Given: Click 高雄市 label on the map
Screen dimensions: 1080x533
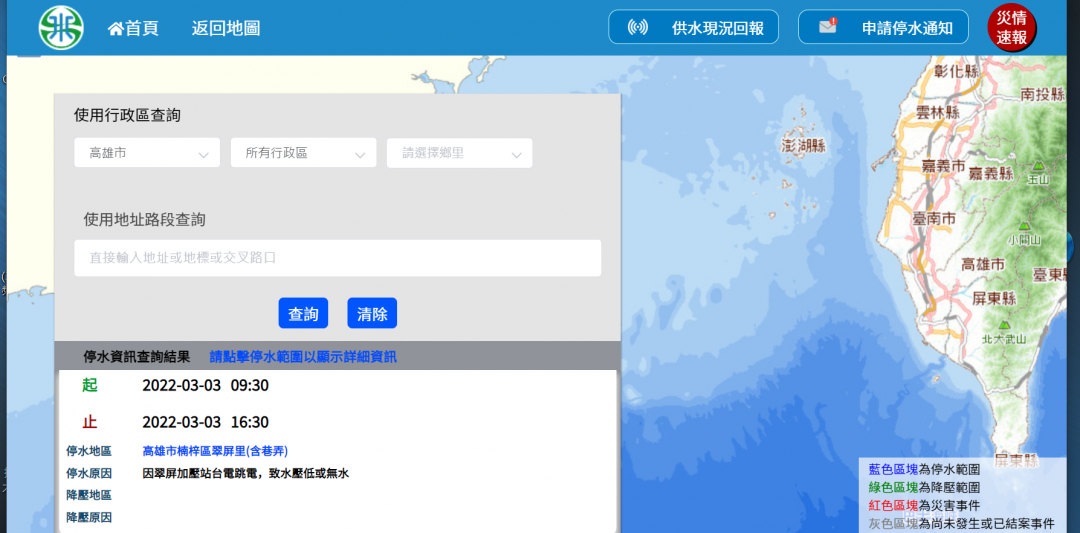Looking at the screenshot, I should click(x=983, y=264).
